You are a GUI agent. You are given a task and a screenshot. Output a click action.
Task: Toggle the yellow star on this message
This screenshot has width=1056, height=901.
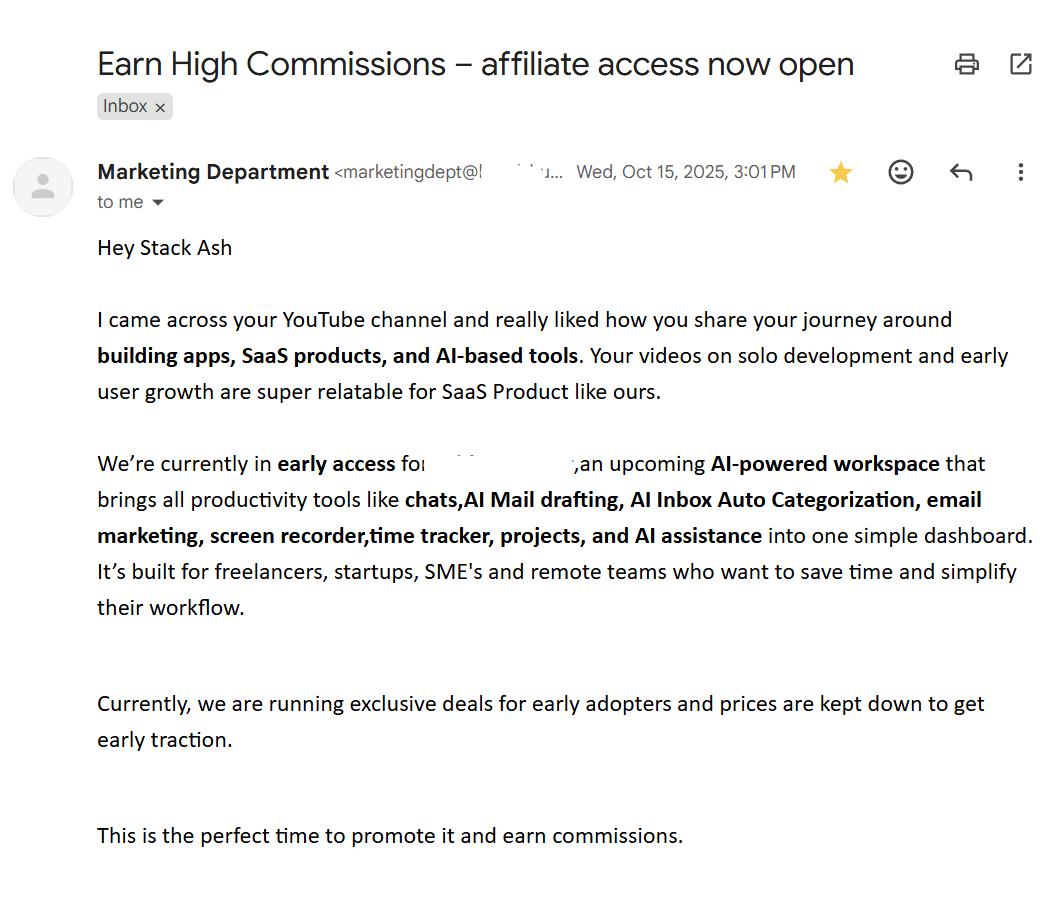click(x=841, y=173)
